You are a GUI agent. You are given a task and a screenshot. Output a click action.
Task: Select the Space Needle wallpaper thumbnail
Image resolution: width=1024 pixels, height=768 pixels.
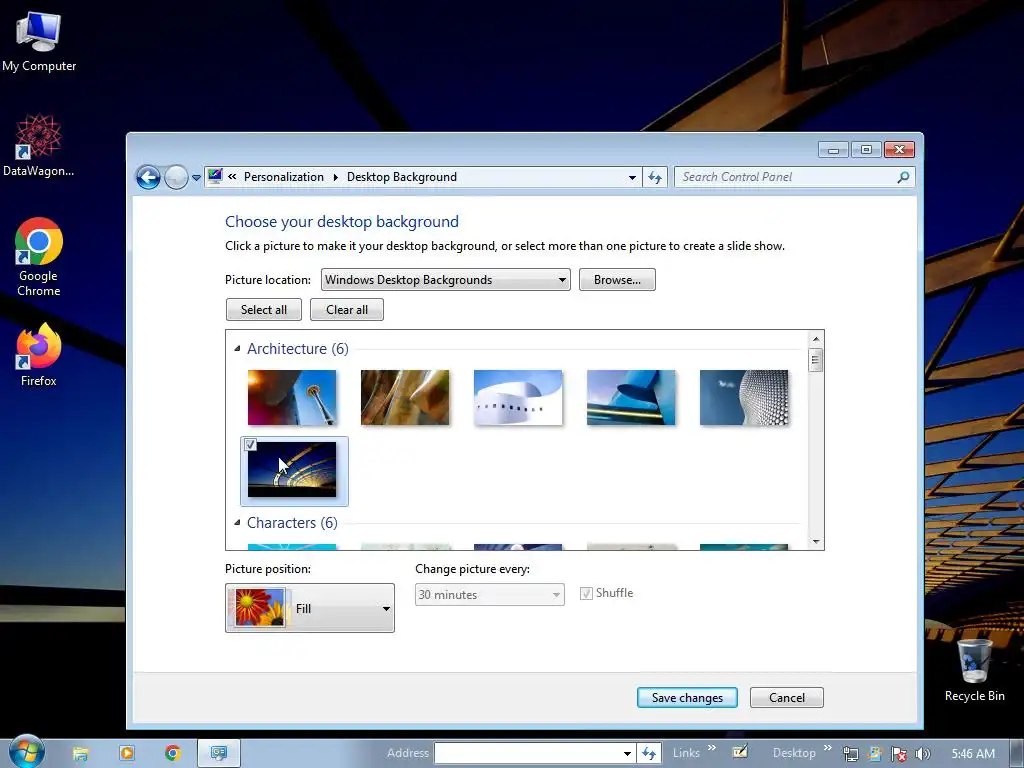click(x=292, y=398)
